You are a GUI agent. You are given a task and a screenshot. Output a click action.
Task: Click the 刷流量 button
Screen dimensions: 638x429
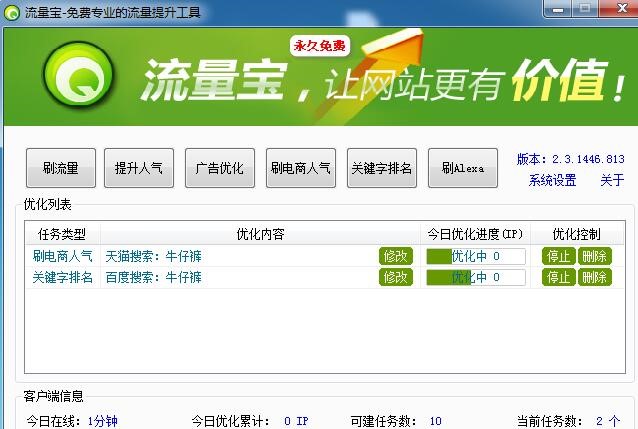pyautogui.click(x=61, y=168)
